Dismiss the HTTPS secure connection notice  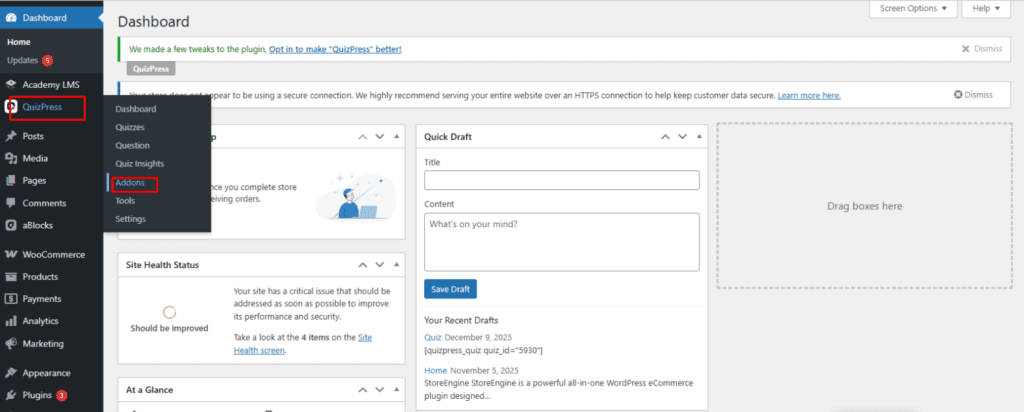(973, 95)
